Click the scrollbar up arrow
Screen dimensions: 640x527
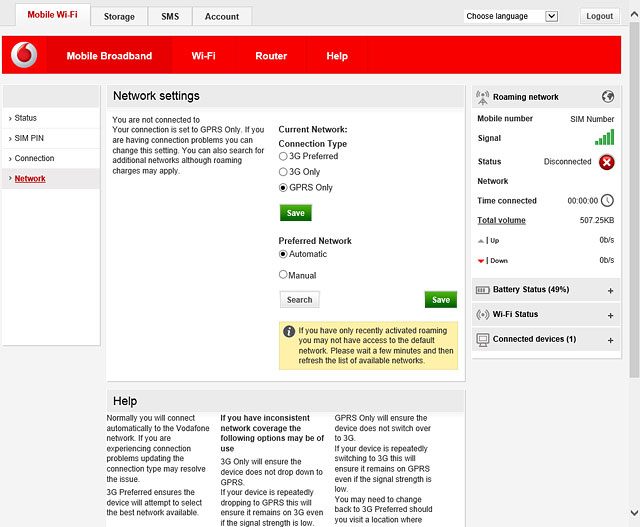[x=634, y=15]
